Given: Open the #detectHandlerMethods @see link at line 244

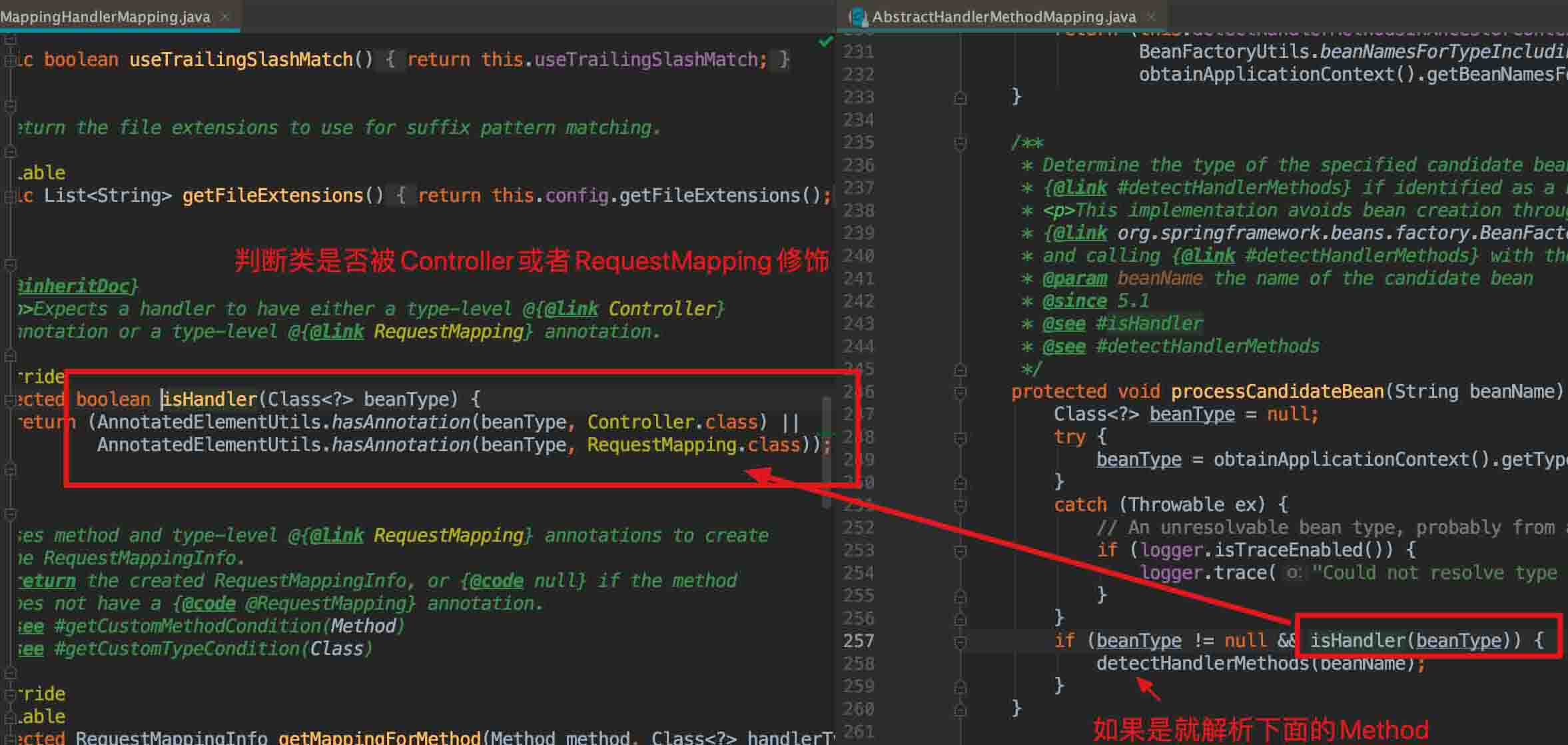Looking at the screenshot, I should 1207,347.
